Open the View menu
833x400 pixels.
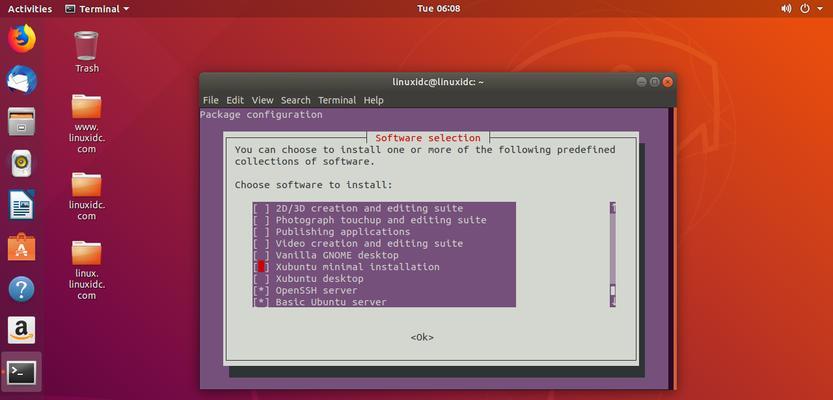coord(262,100)
